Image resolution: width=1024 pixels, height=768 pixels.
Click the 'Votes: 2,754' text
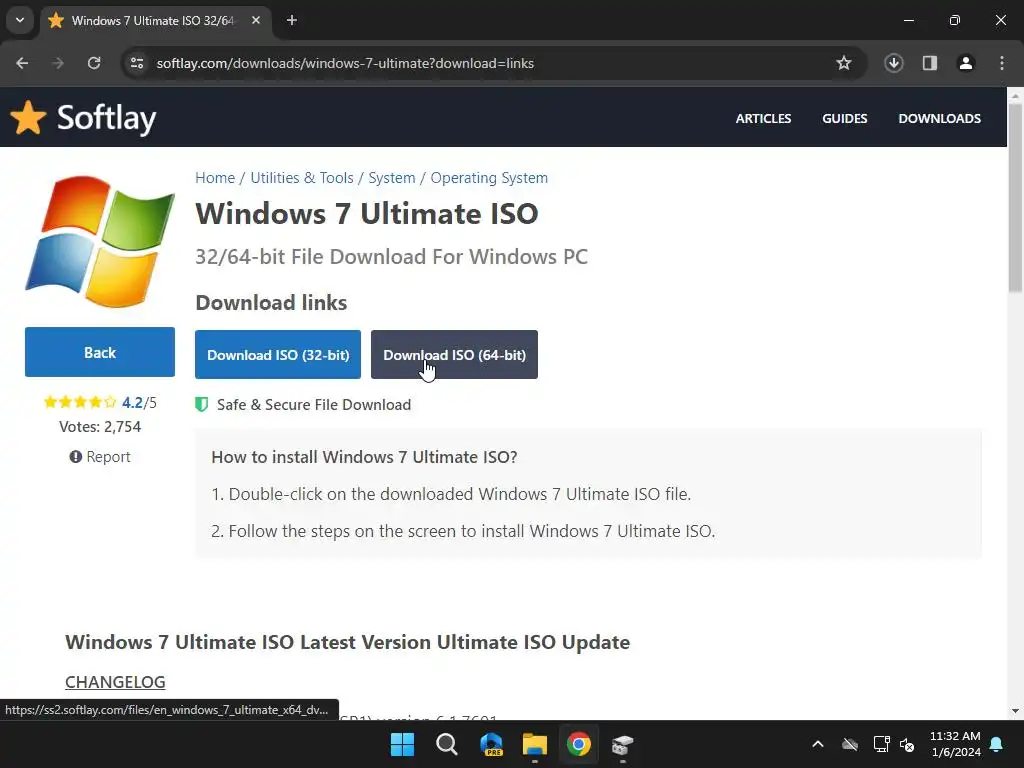pos(100,426)
